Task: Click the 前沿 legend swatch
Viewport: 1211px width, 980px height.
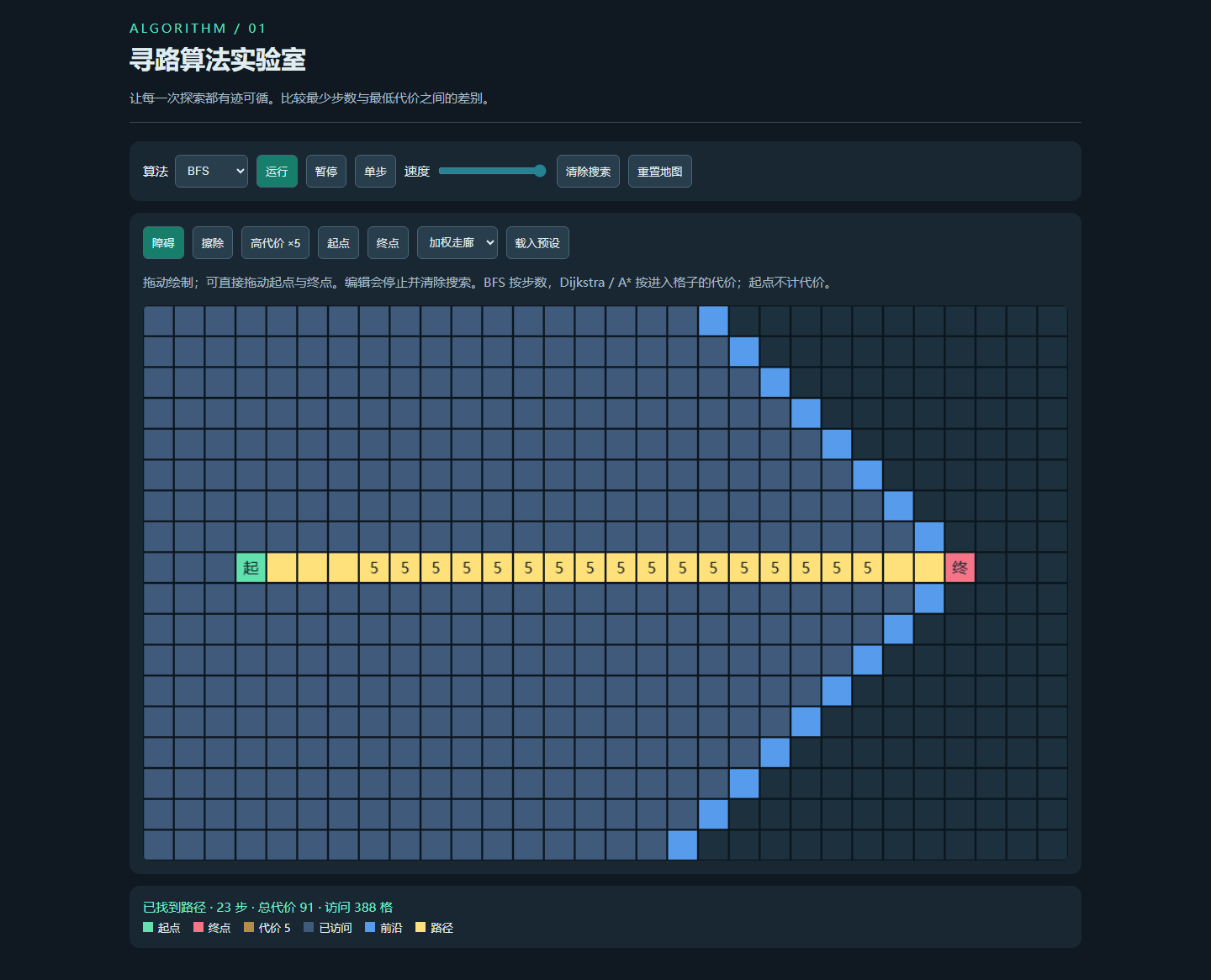Action: tap(370, 928)
